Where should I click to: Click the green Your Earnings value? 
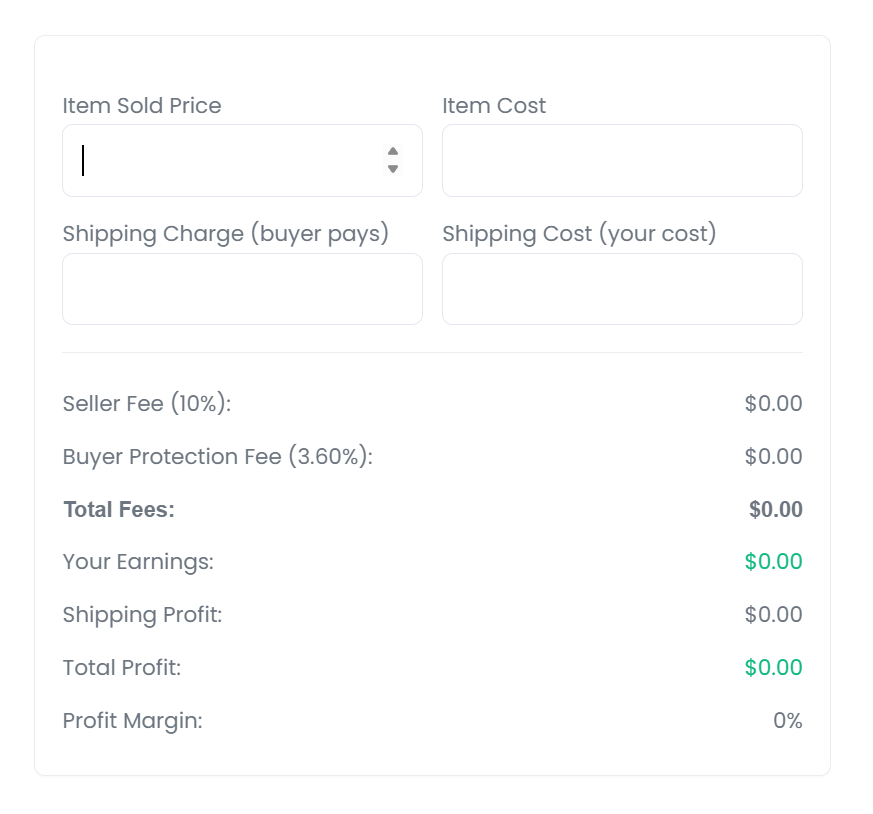tap(773, 562)
